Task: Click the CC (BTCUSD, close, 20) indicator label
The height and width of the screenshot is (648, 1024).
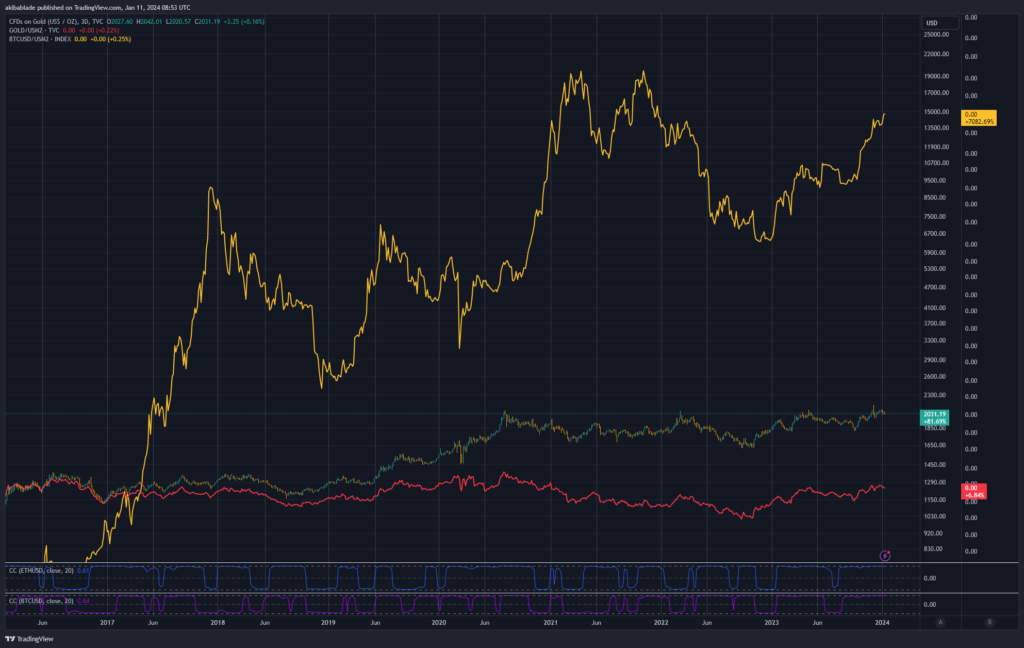Action: tap(42, 601)
